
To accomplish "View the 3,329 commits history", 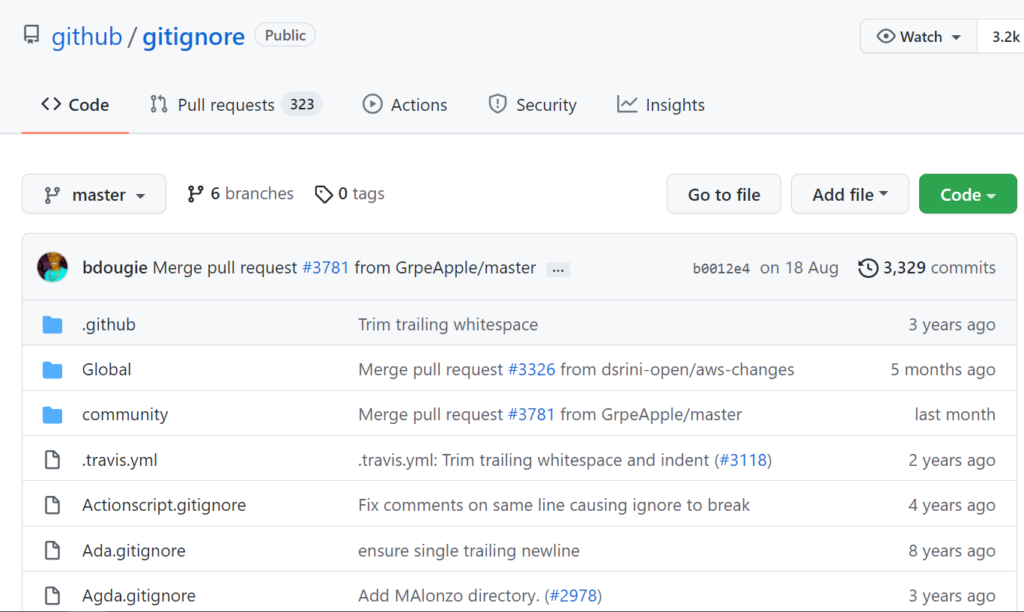I will (x=927, y=268).
